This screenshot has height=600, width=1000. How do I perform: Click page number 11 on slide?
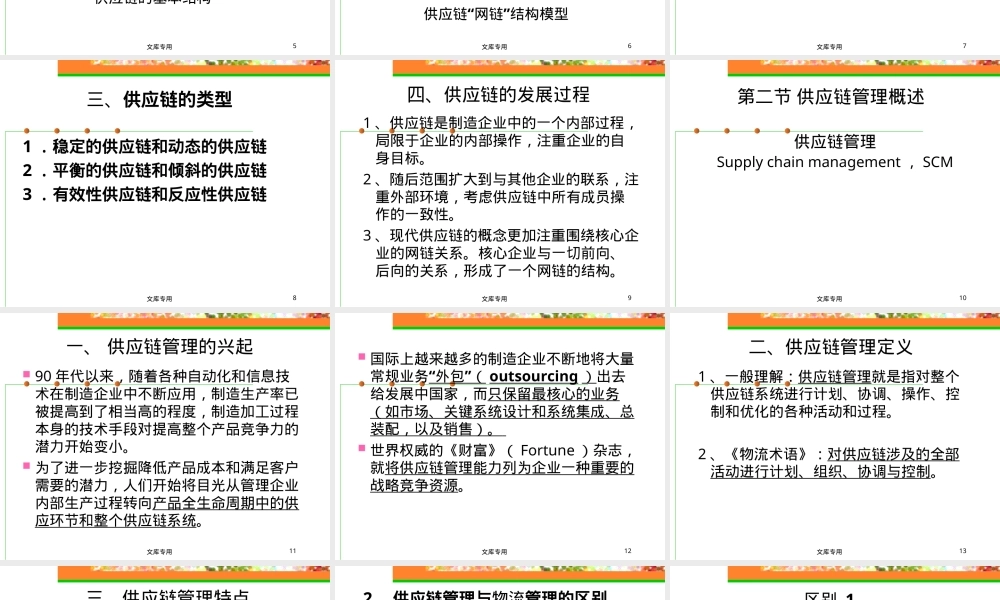pos(292,551)
